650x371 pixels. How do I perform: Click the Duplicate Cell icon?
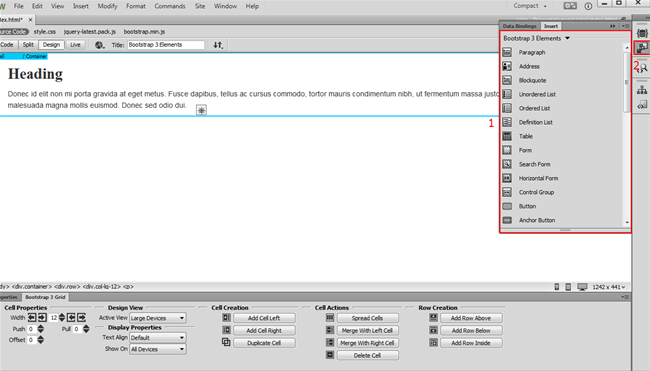pos(226,342)
